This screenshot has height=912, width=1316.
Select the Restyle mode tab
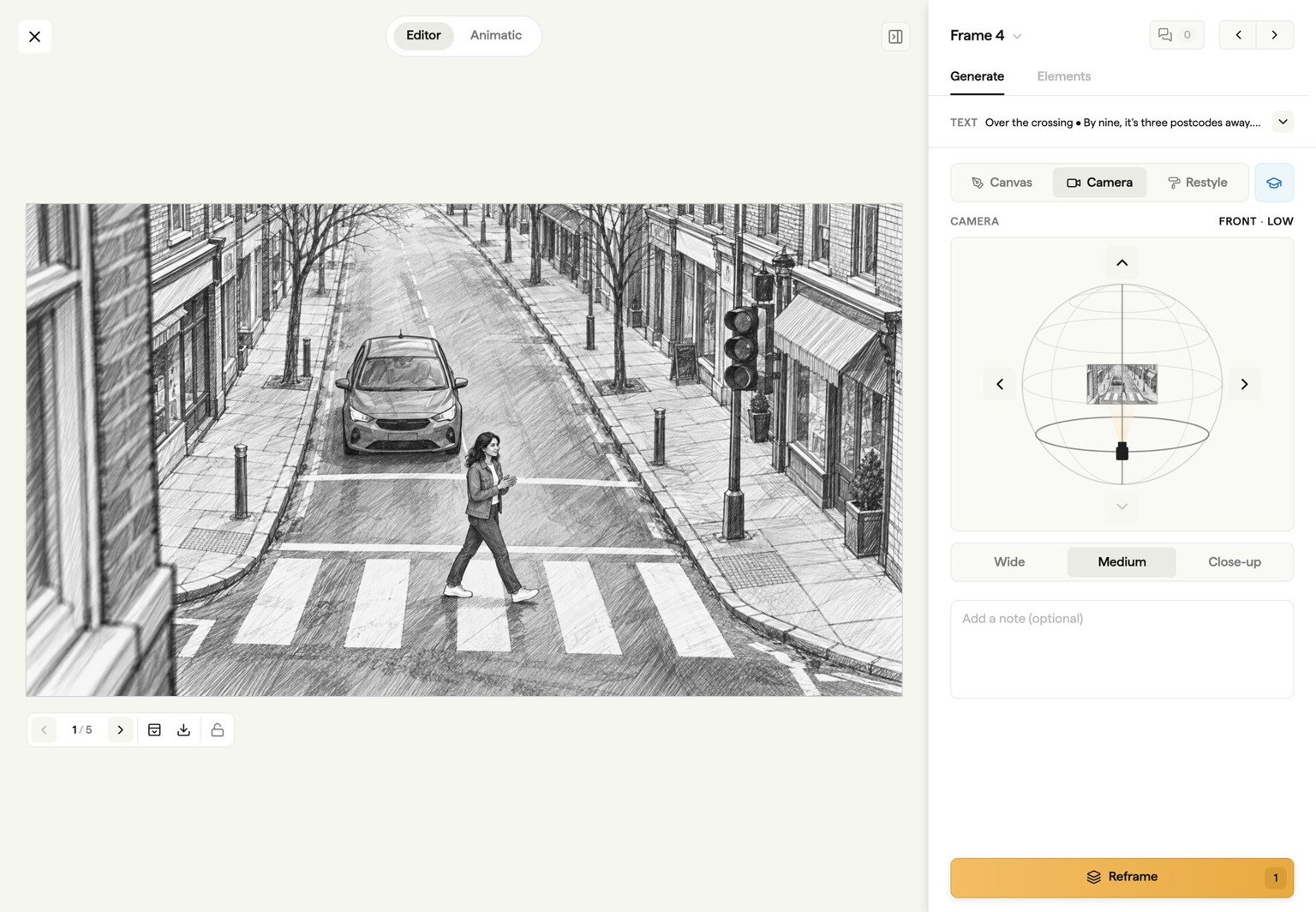(x=1198, y=183)
